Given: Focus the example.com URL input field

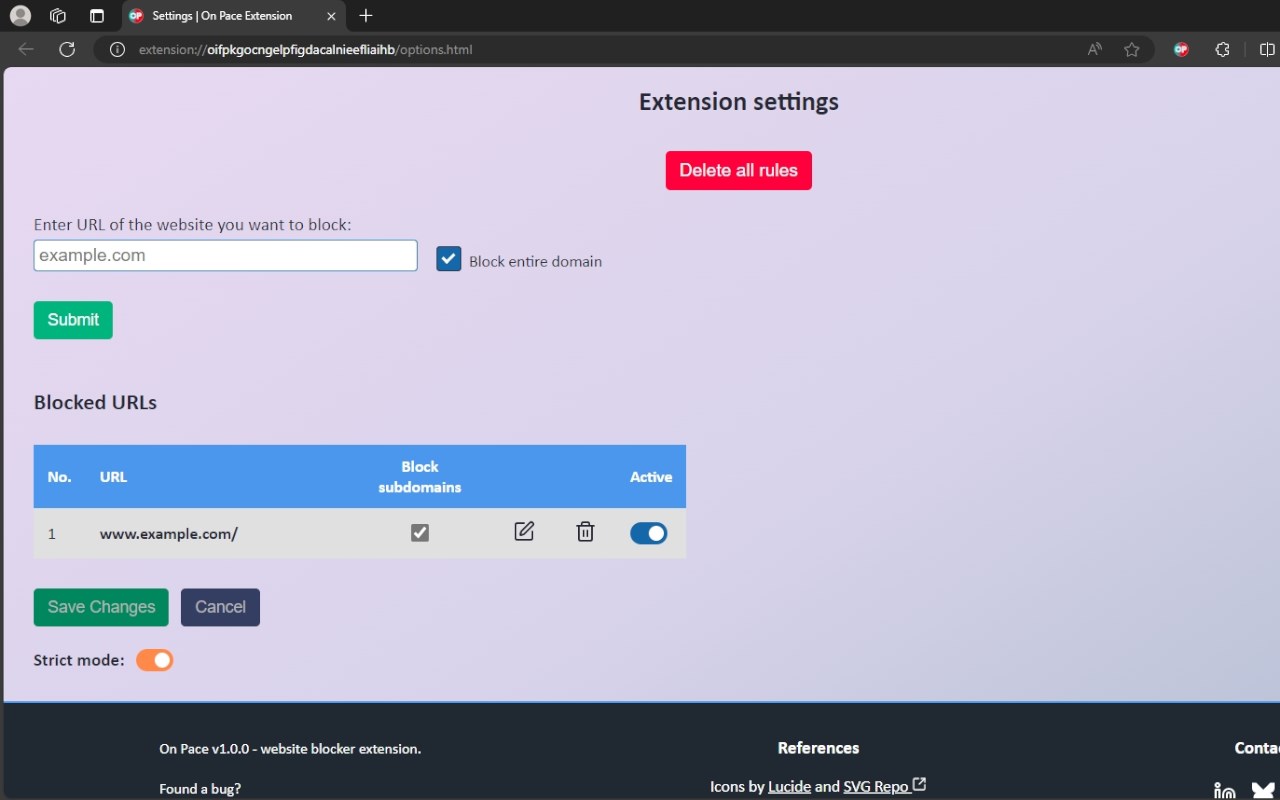Looking at the screenshot, I should pos(225,255).
